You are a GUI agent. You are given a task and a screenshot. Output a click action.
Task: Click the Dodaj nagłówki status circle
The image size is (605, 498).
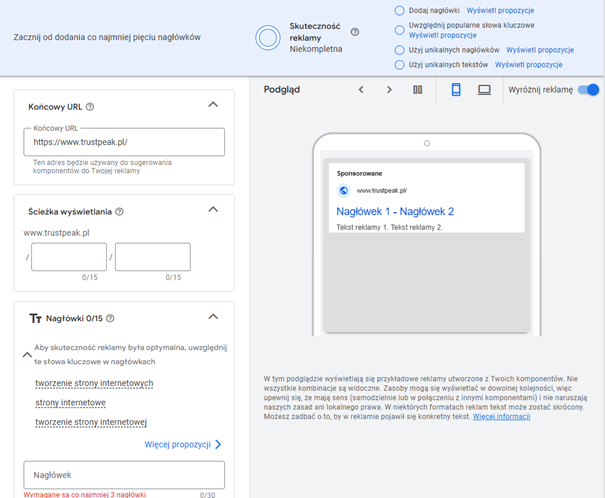point(399,10)
